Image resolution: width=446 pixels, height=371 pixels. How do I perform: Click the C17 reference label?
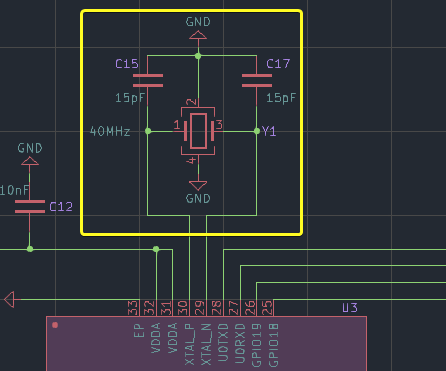coord(278,64)
